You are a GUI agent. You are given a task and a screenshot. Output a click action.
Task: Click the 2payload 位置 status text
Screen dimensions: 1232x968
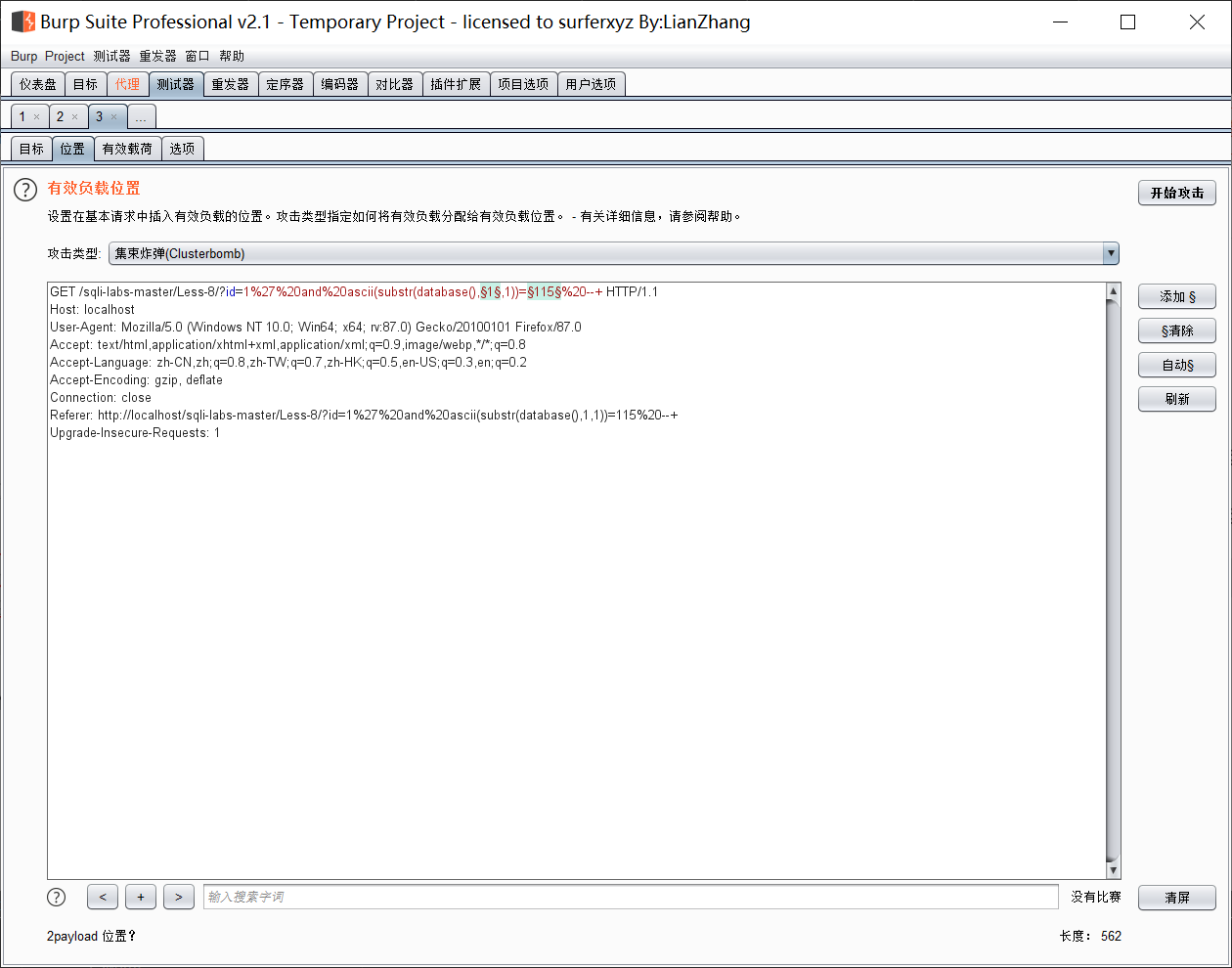point(91,936)
